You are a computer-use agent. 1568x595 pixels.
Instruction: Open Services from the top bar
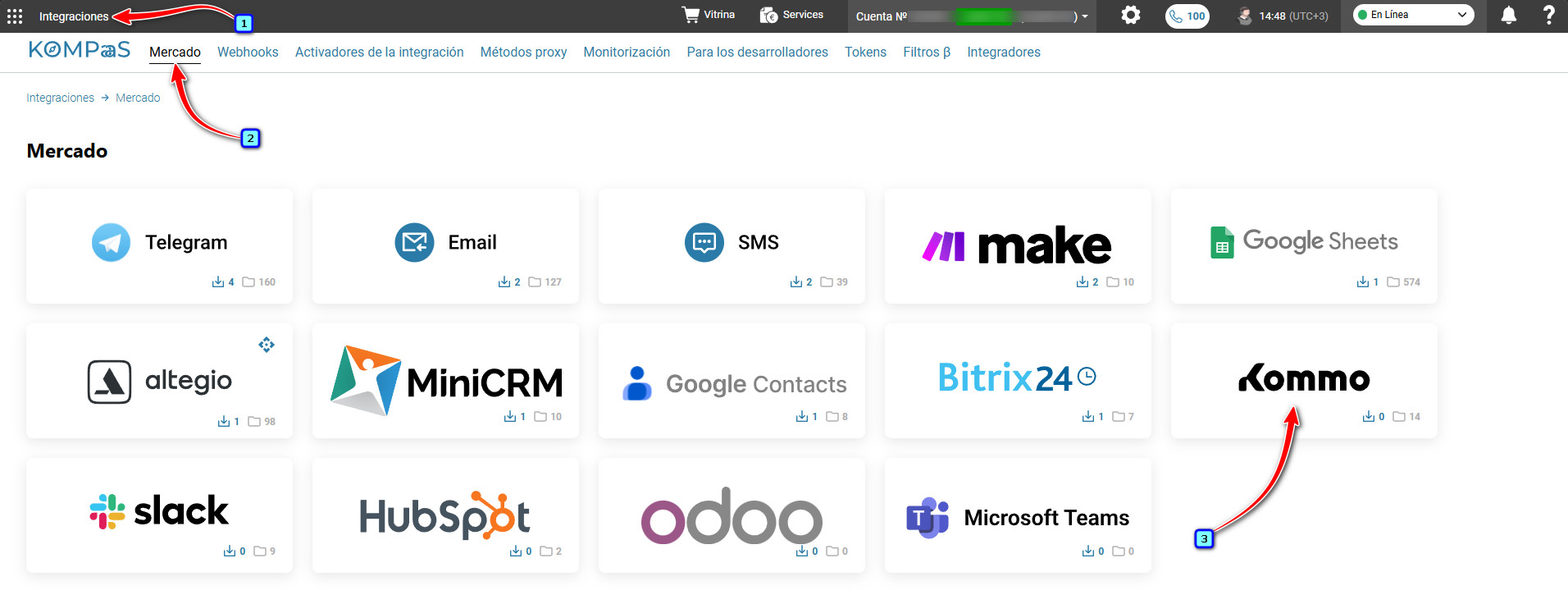[x=791, y=15]
